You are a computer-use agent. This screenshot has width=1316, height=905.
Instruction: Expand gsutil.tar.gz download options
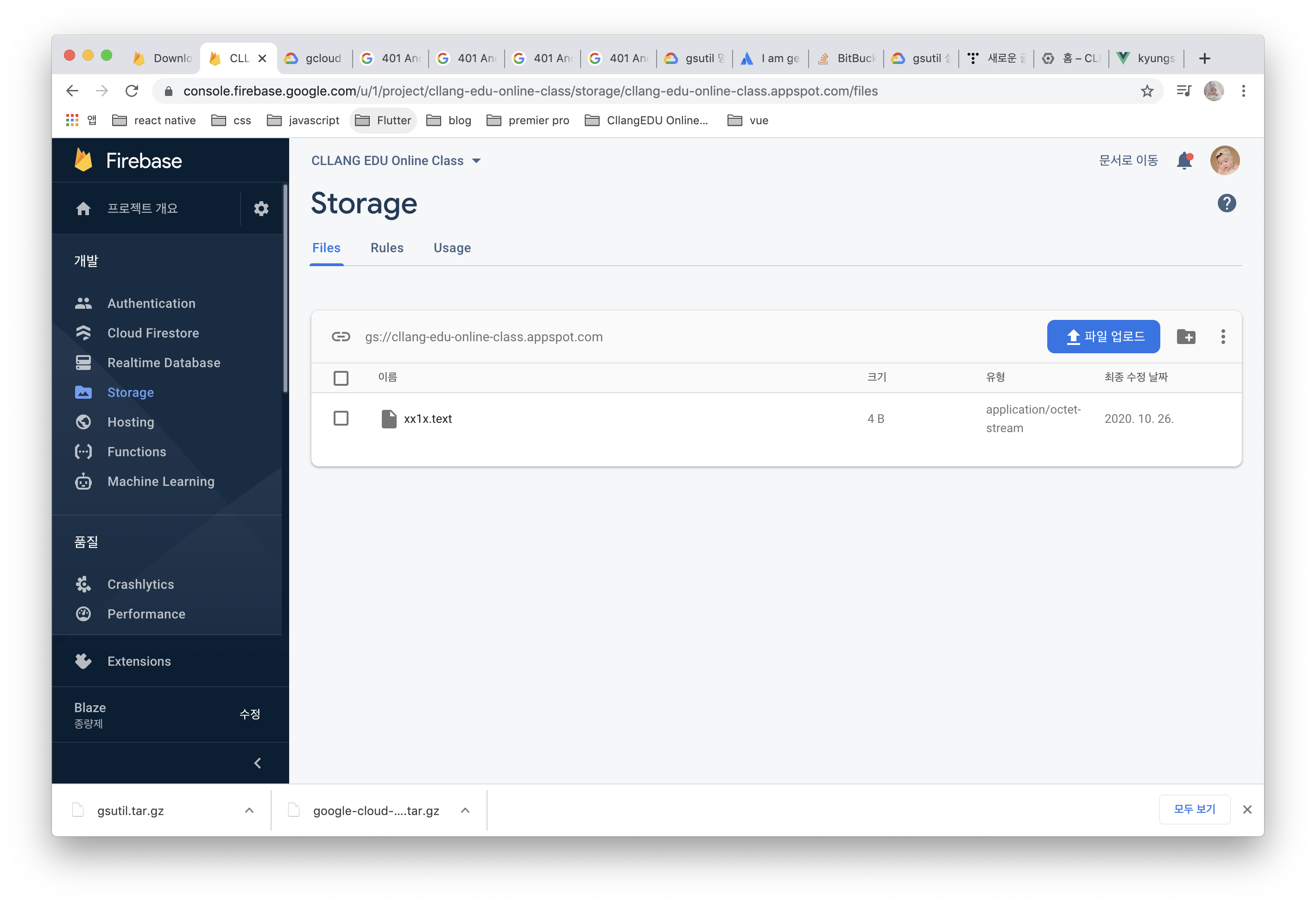coord(249,810)
